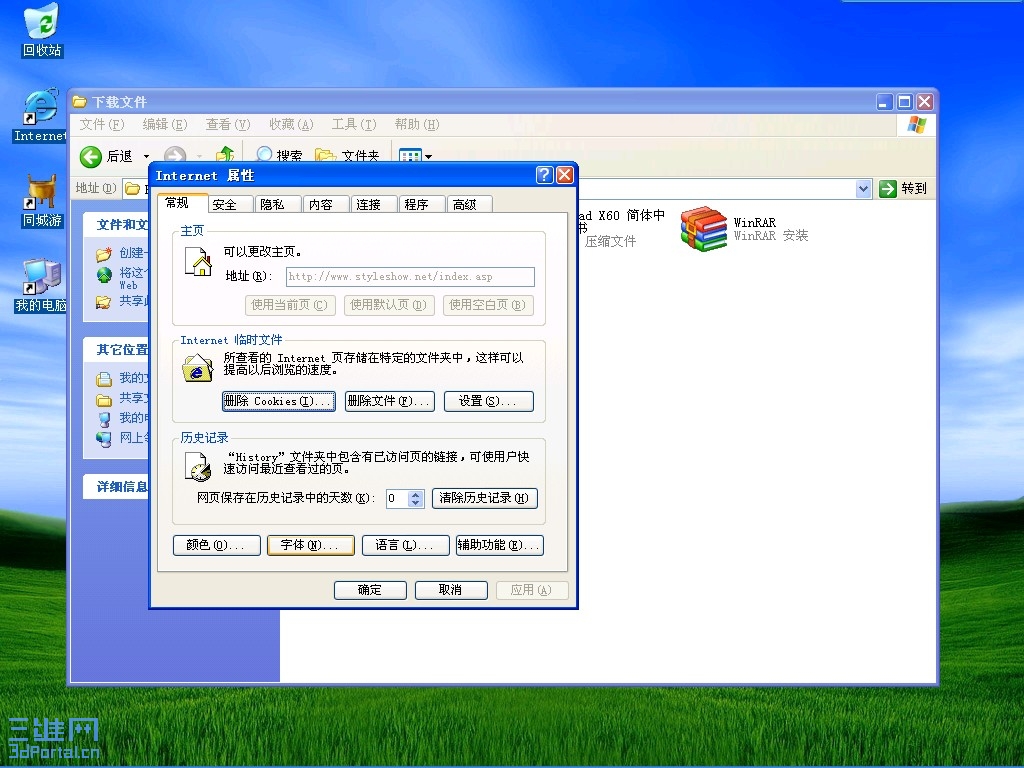Screen dimensions: 1024x768
Task: Open the 颜色 (Colors) settings
Action: click(216, 545)
